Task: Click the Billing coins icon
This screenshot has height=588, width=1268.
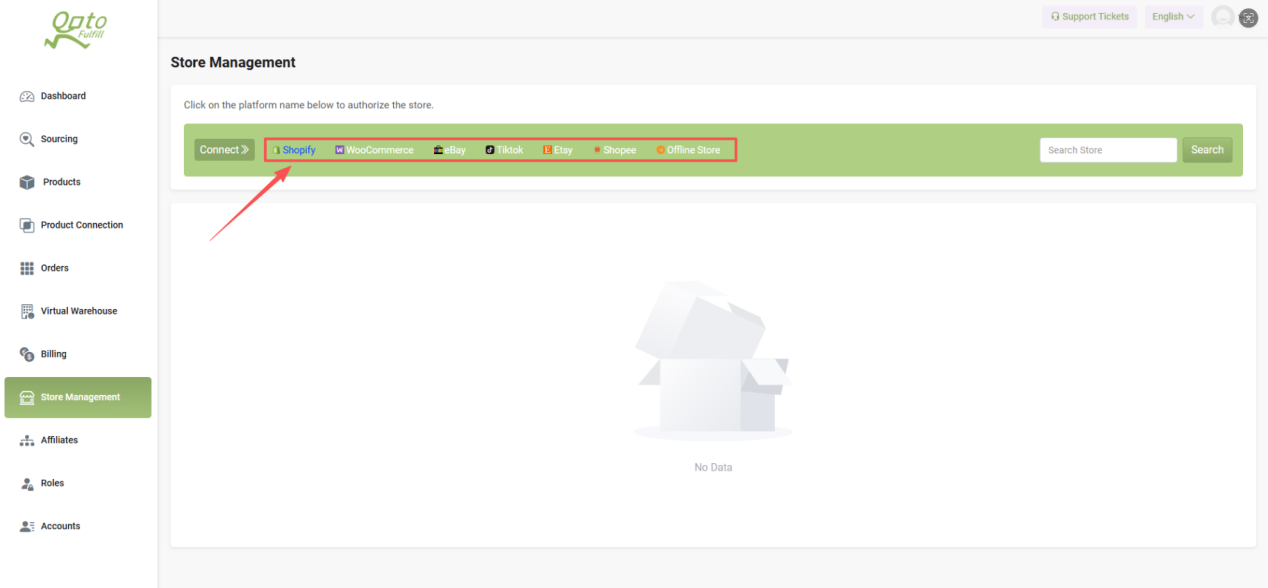Action: (x=27, y=354)
